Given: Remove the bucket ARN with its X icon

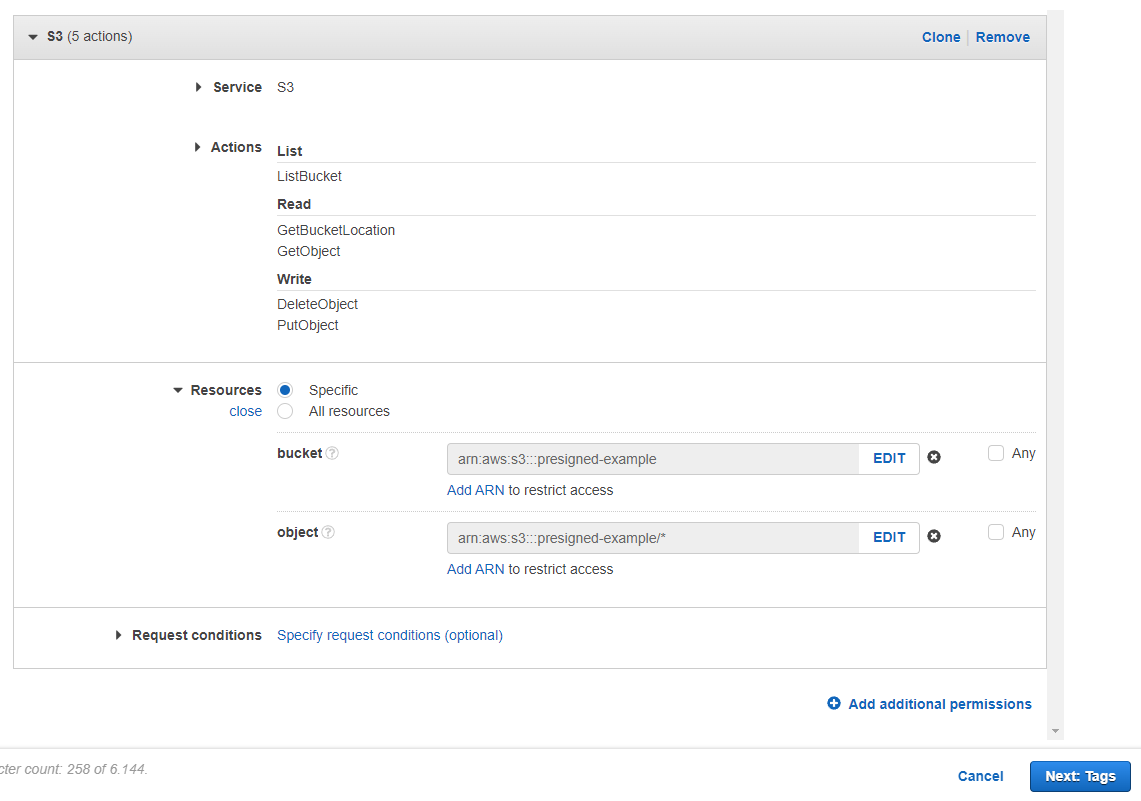Looking at the screenshot, I should pyautogui.click(x=934, y=457).
